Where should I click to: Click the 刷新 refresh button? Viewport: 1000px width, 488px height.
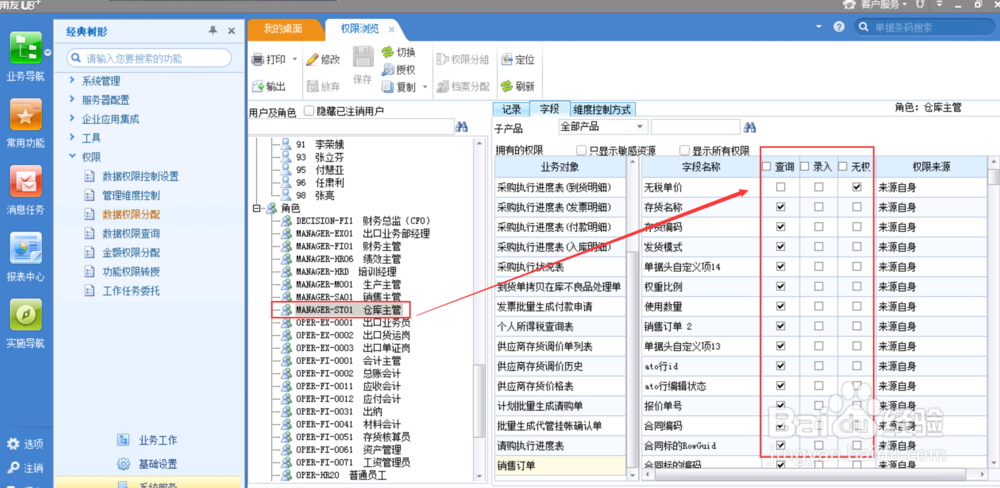tap(518, 86)
